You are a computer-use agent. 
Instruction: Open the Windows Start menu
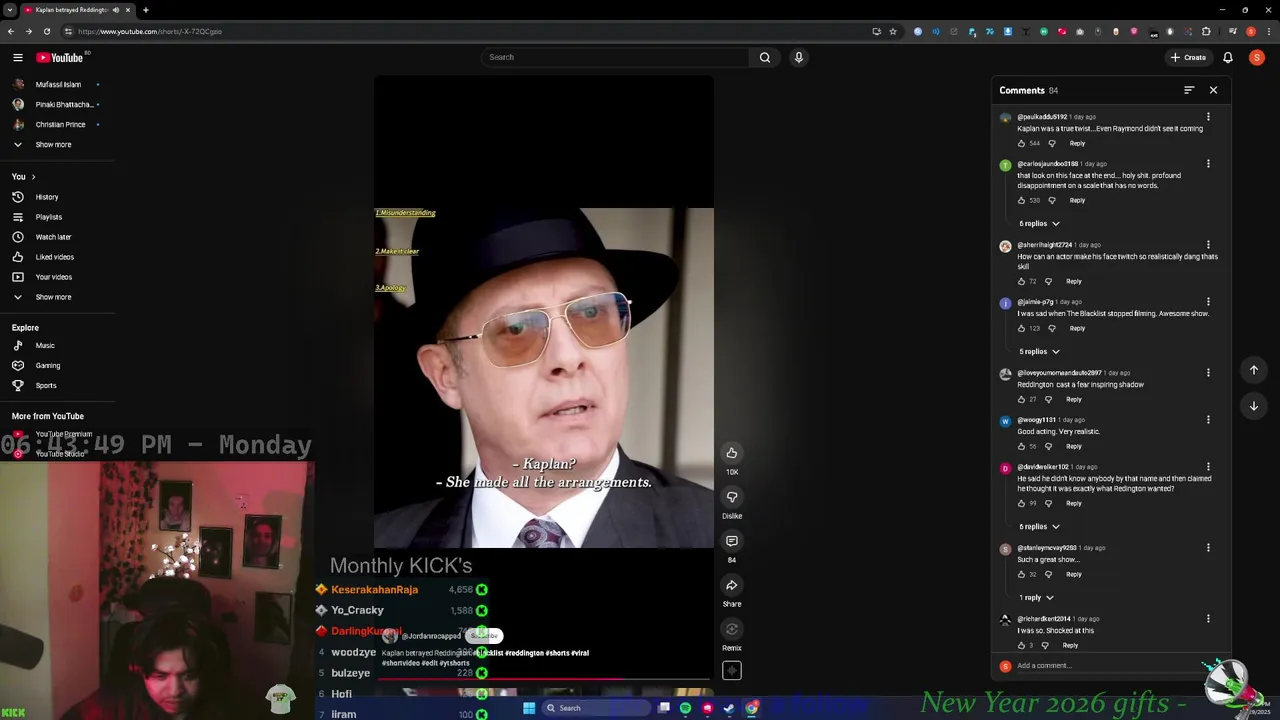(529, 708)
